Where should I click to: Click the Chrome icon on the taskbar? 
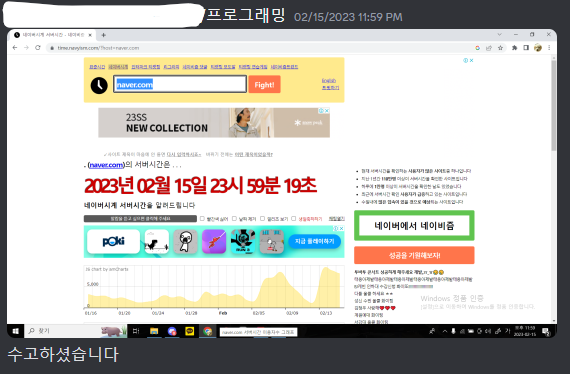[x=208, y=331]
